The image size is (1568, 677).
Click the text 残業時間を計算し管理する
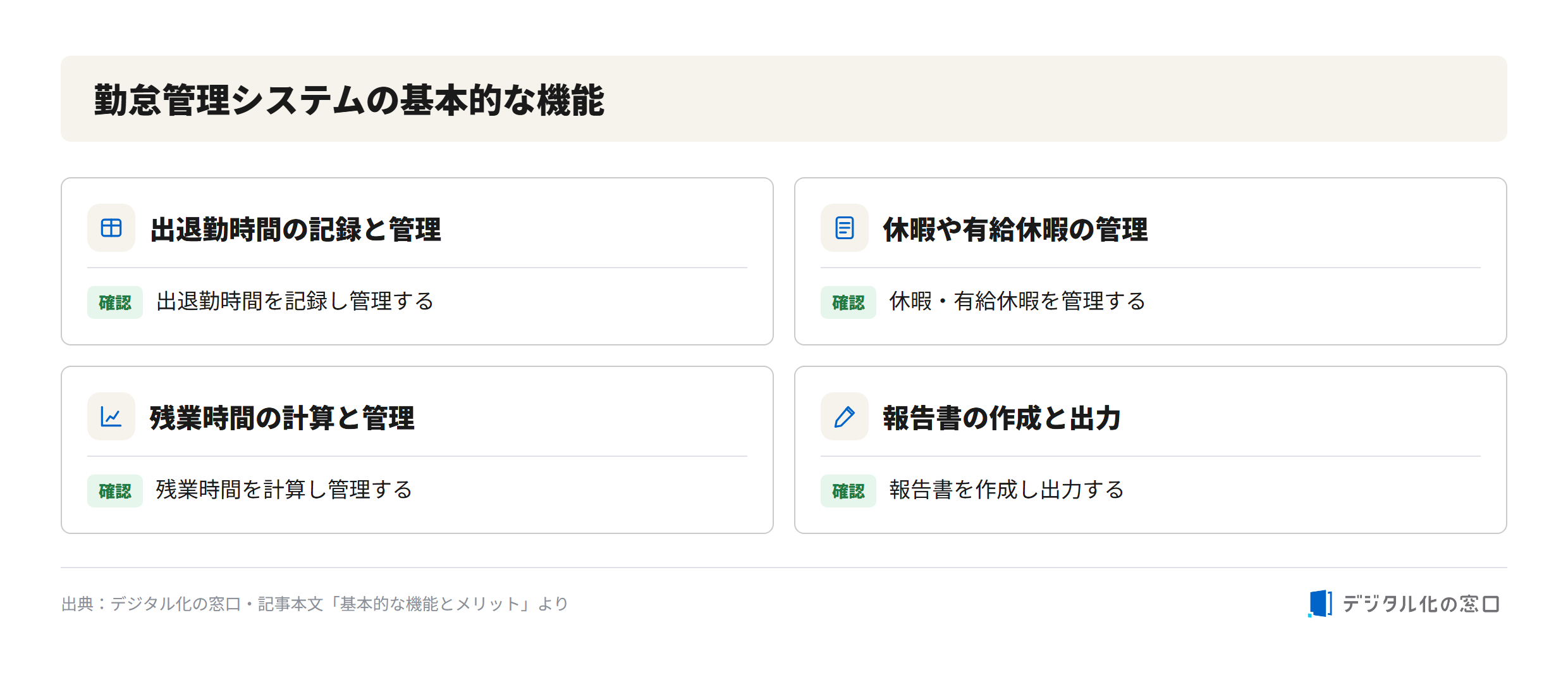point(285,490)
